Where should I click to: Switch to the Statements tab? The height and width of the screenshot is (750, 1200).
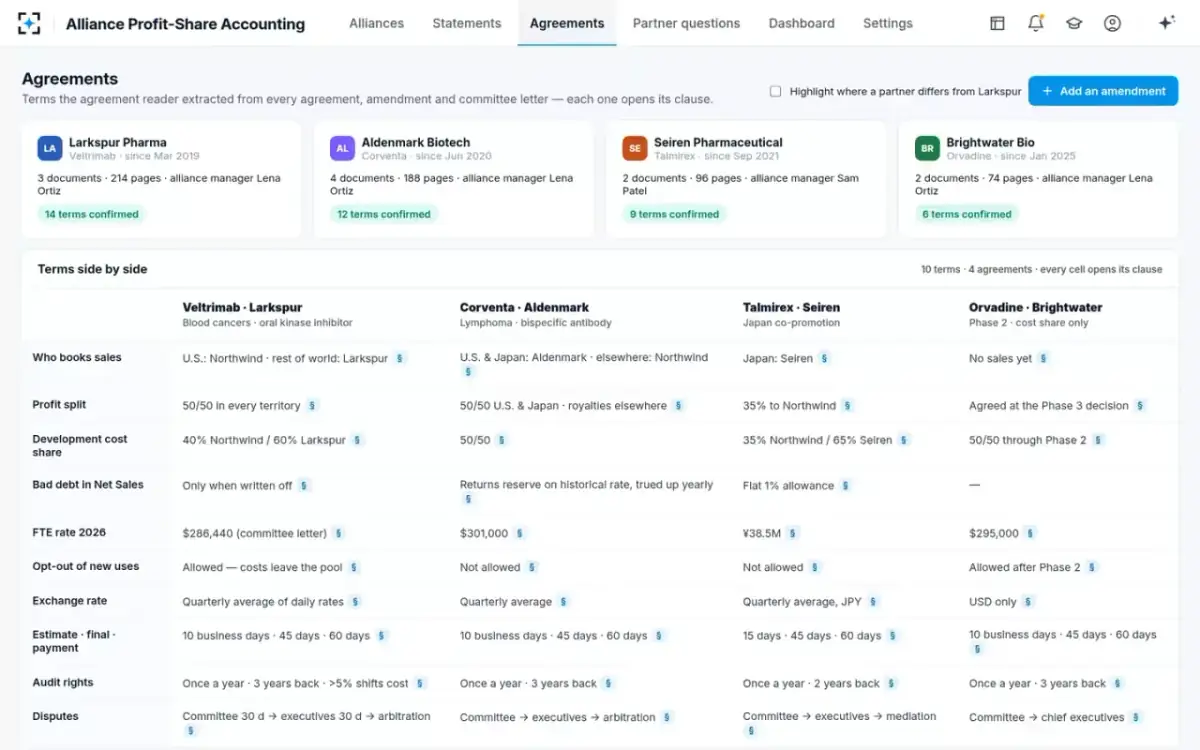pos(467,23)
